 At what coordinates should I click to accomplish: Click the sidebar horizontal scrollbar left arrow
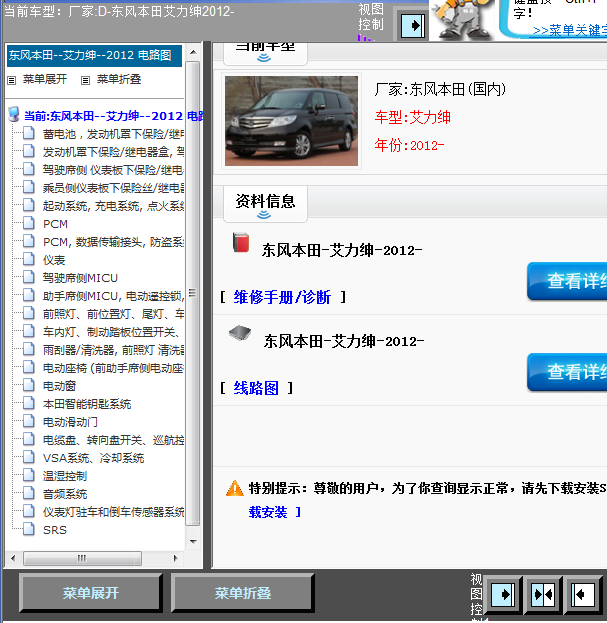pyautogui.click(x=13, y=558)
